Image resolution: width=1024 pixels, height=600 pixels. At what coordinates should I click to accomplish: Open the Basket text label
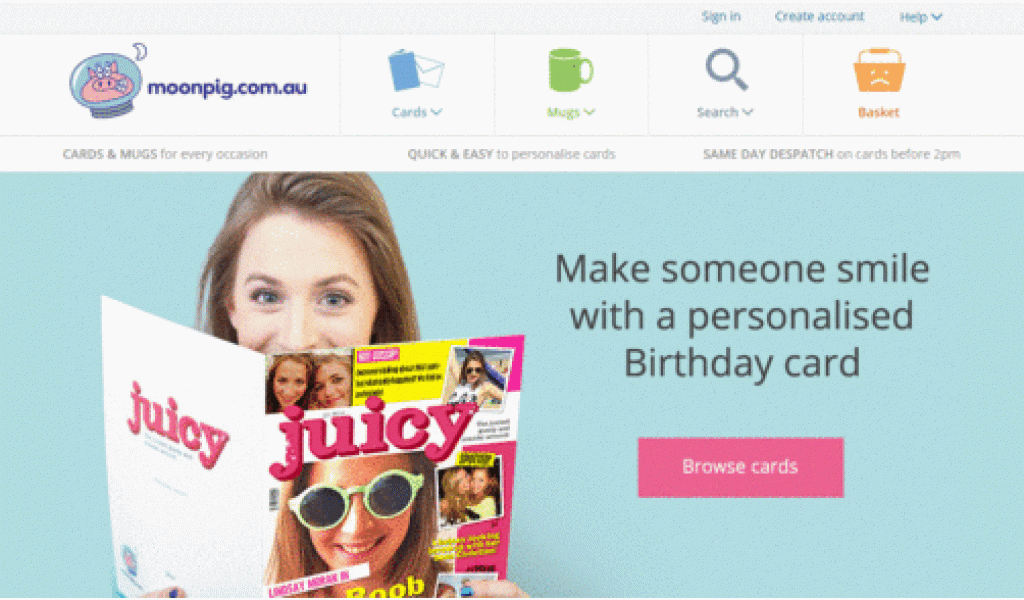coord(878,112)
